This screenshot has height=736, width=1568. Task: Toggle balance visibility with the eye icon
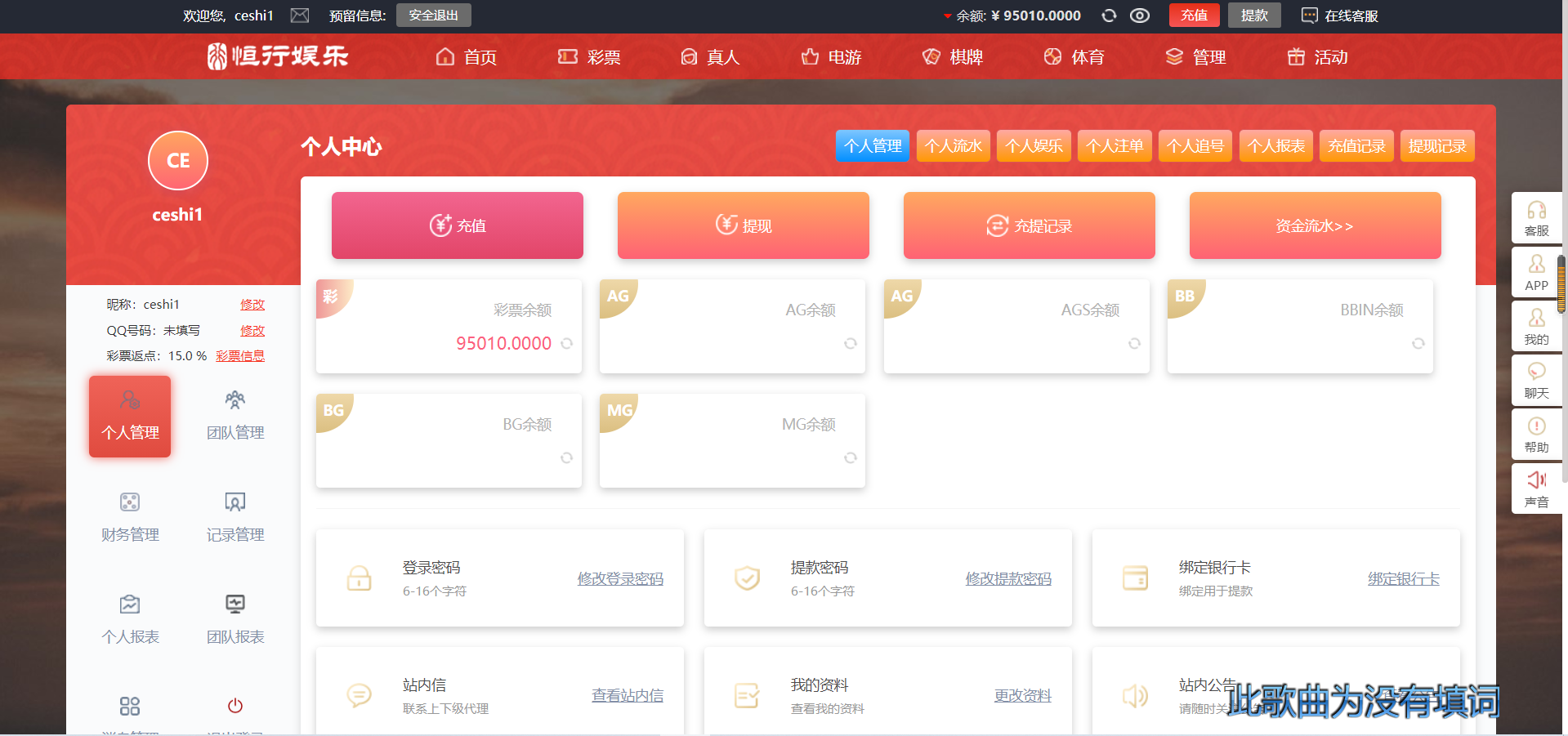[x=1140, y=16]
